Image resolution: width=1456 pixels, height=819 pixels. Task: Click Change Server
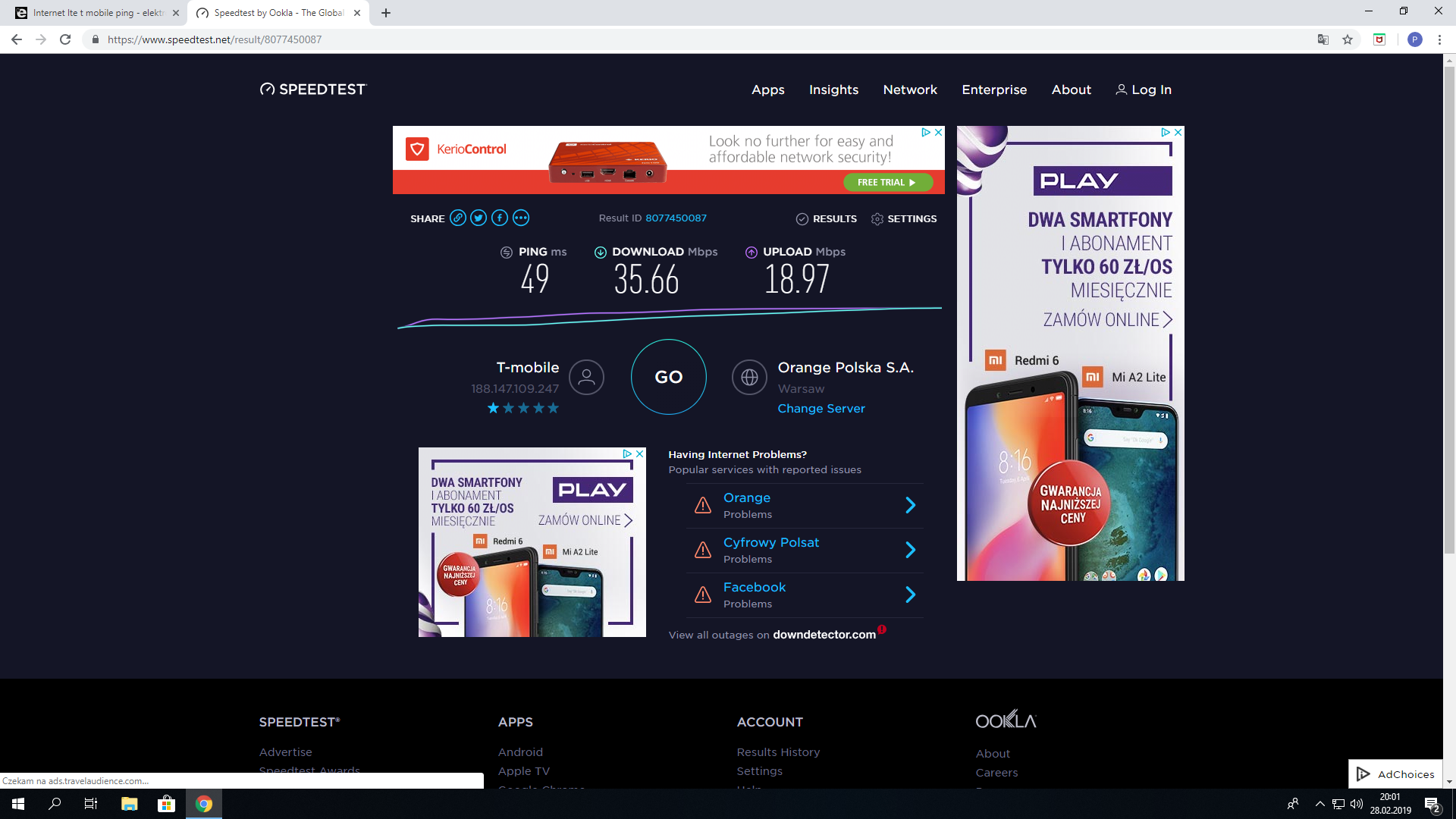tap(821, 408)
